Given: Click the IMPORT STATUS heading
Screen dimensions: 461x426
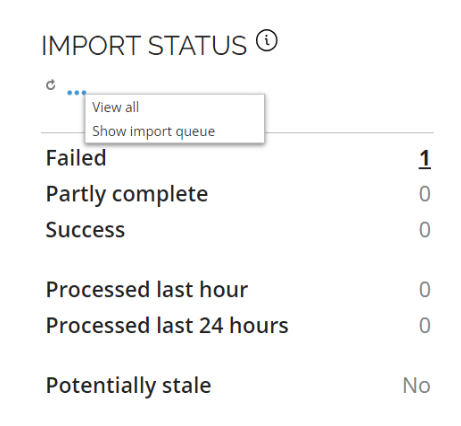Looking at the screenshot, I should point(144,46).
